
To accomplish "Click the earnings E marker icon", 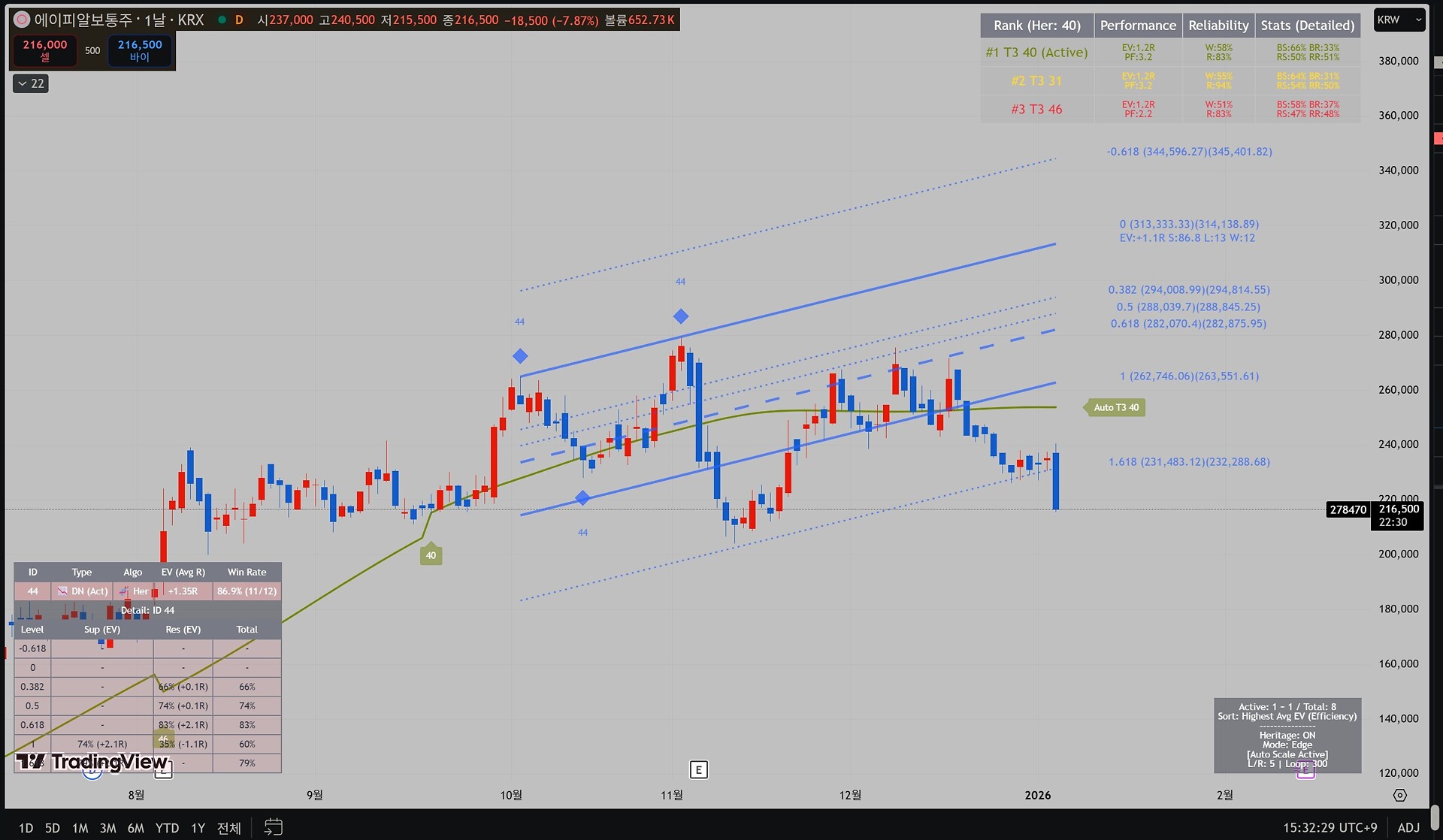I will [698, 769].
